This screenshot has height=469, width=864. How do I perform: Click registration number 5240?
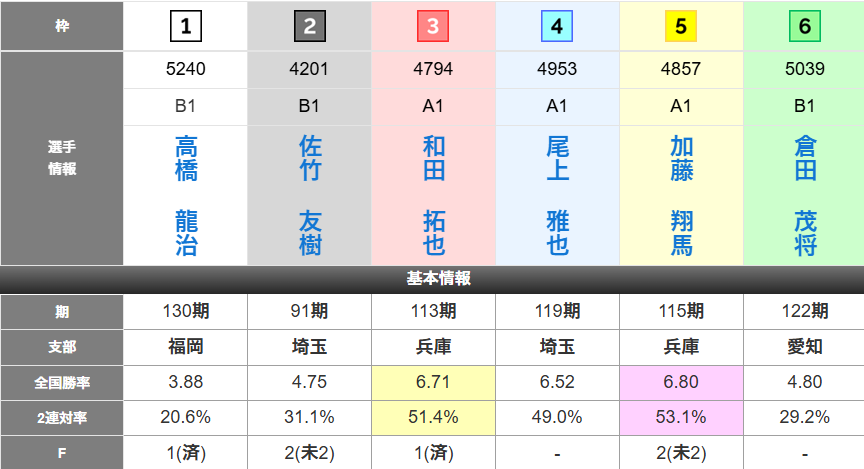(185, 70)
